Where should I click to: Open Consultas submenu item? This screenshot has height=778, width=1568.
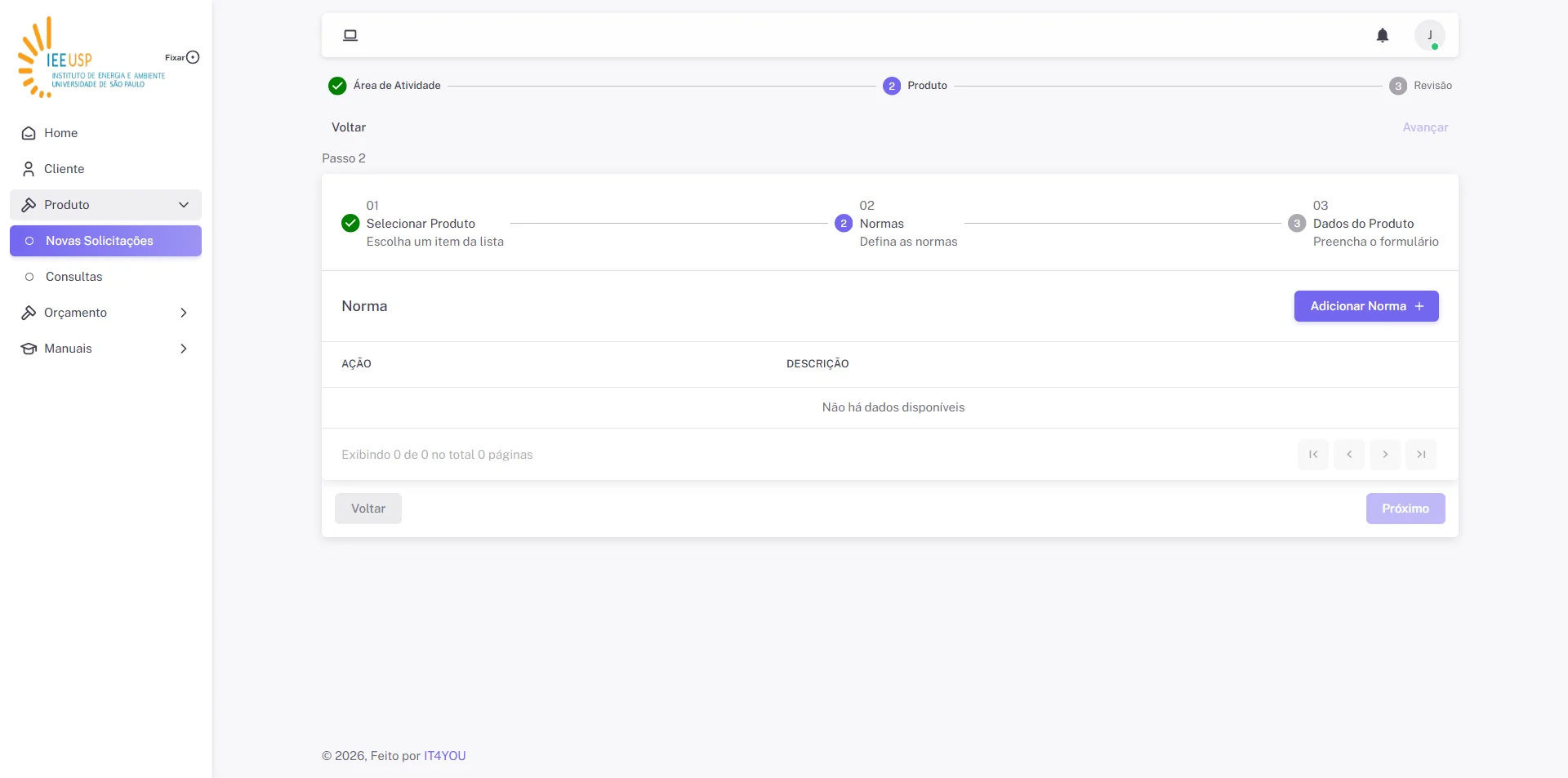(105, 277)
